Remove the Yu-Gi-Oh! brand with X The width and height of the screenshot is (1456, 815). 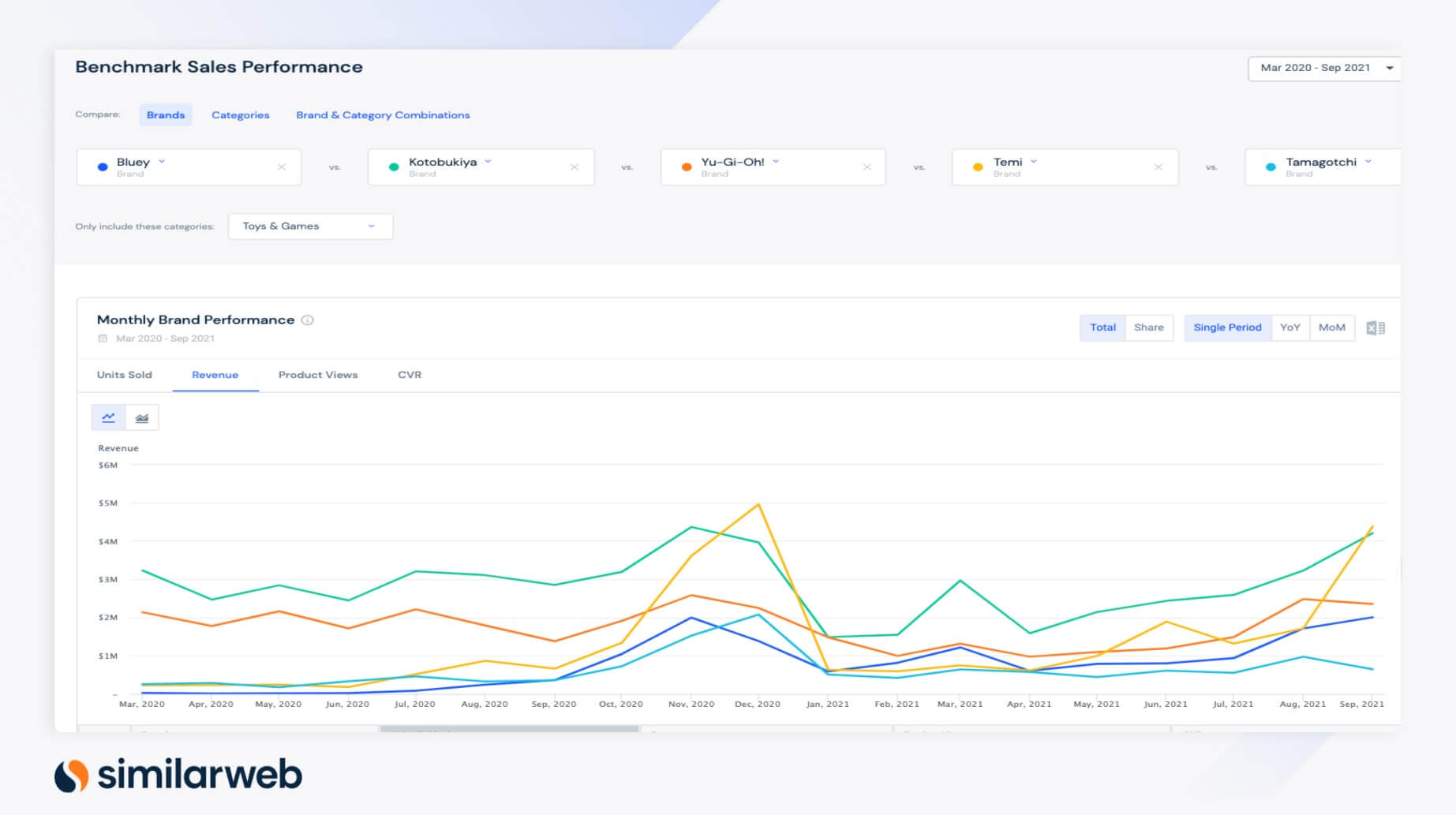[x=866, y=167]
